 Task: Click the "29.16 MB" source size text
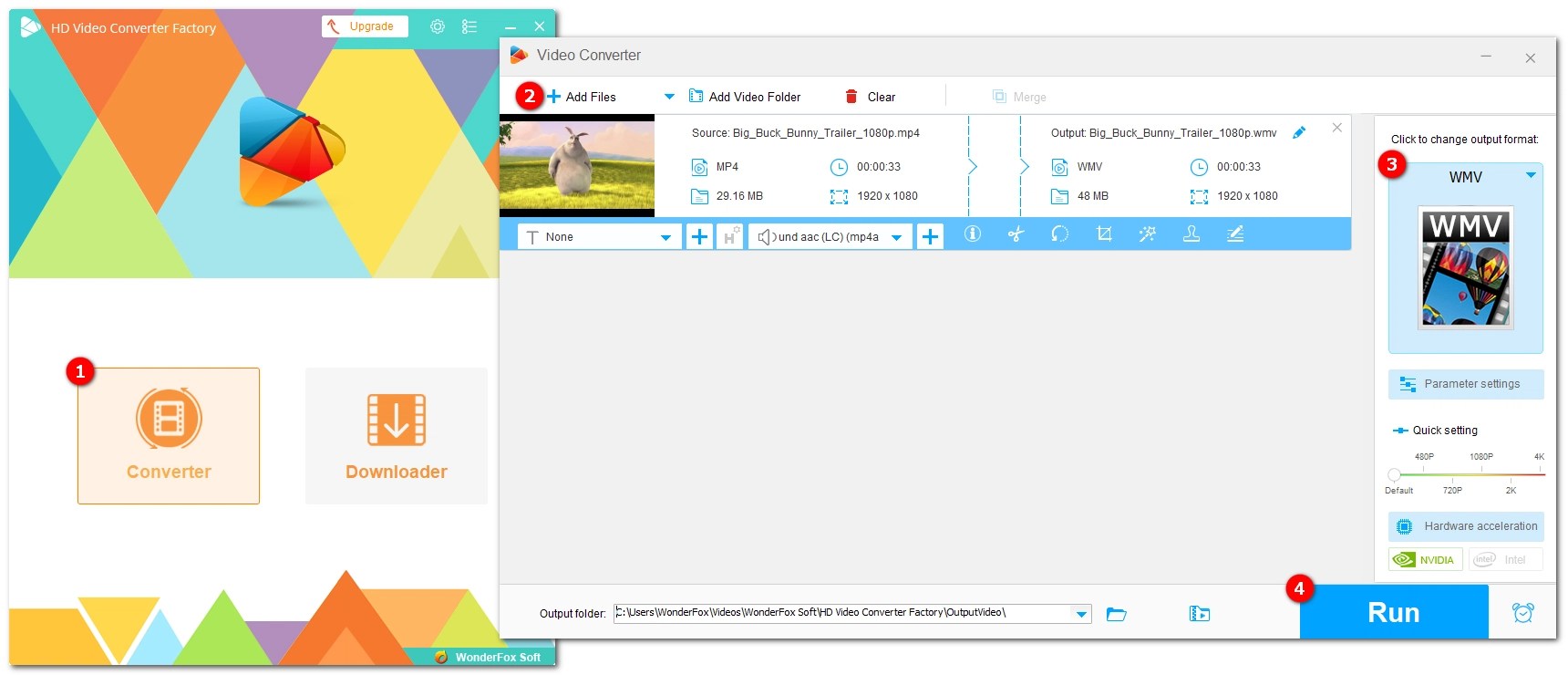click(x=739, y=196)
